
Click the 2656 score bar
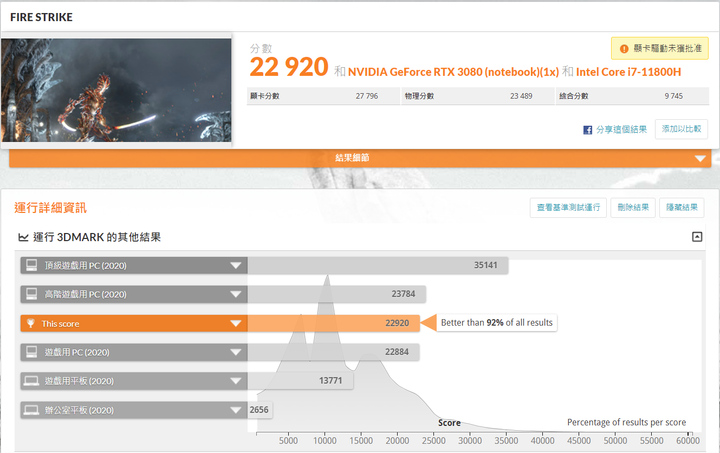click(260, 410)
